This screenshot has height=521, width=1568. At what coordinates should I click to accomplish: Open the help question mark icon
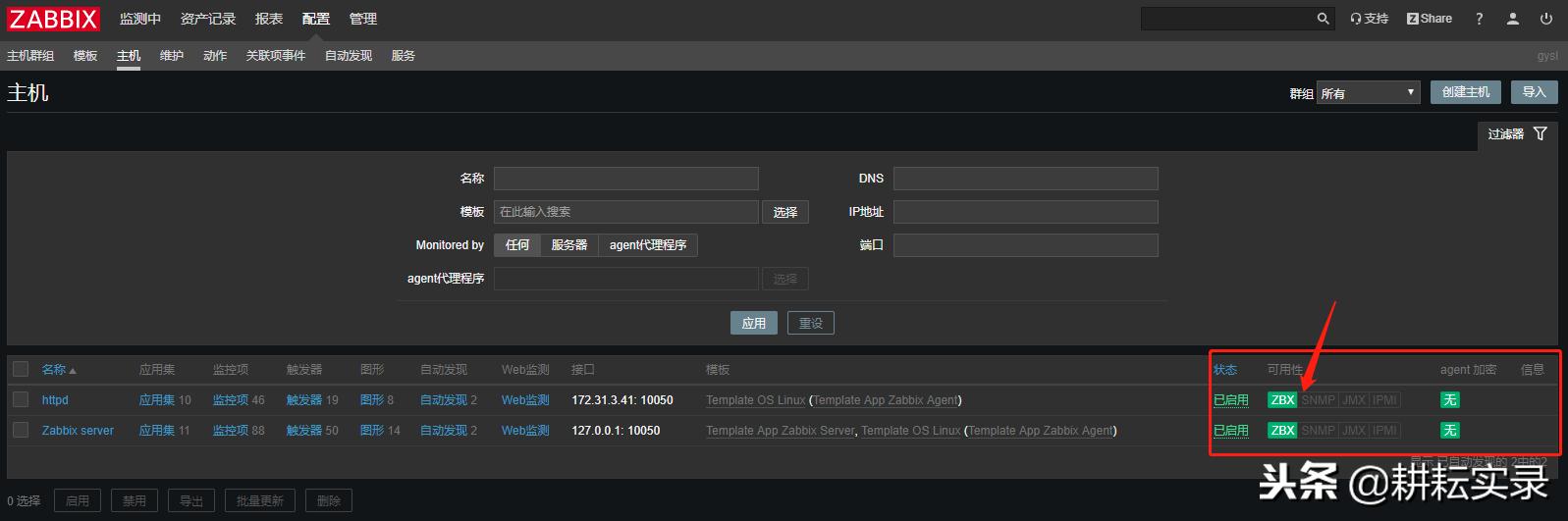click(1479, 19)
